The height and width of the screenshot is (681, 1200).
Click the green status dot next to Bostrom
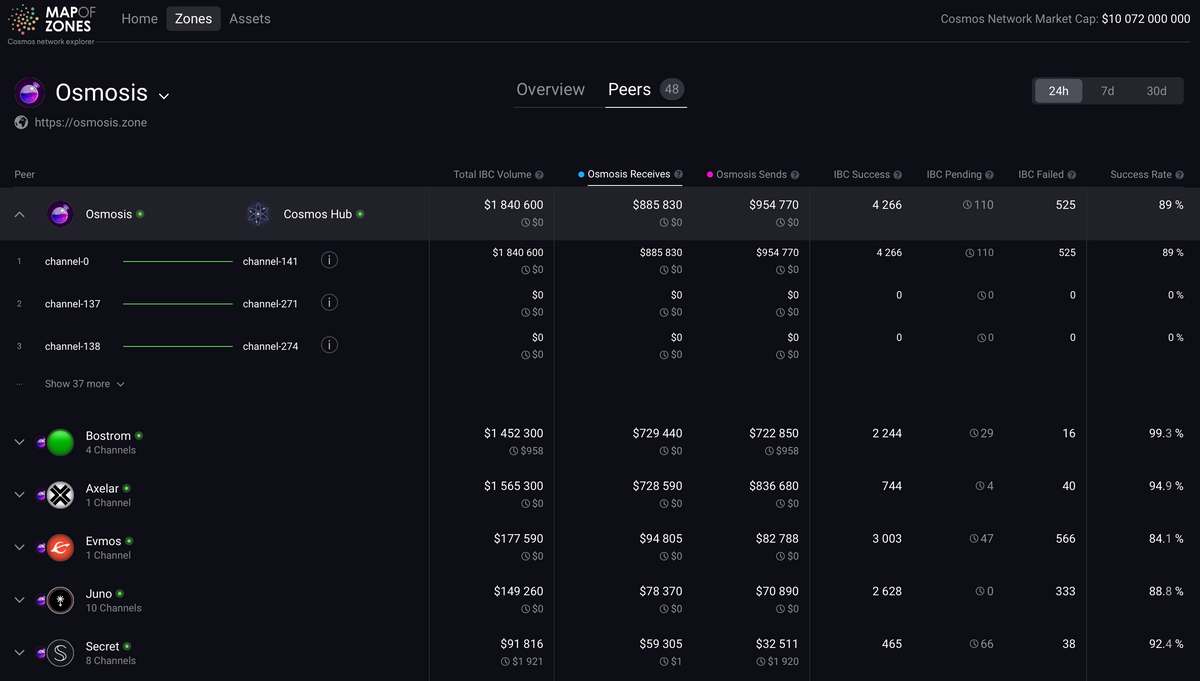pyautogui.click(x=139, y=435)
